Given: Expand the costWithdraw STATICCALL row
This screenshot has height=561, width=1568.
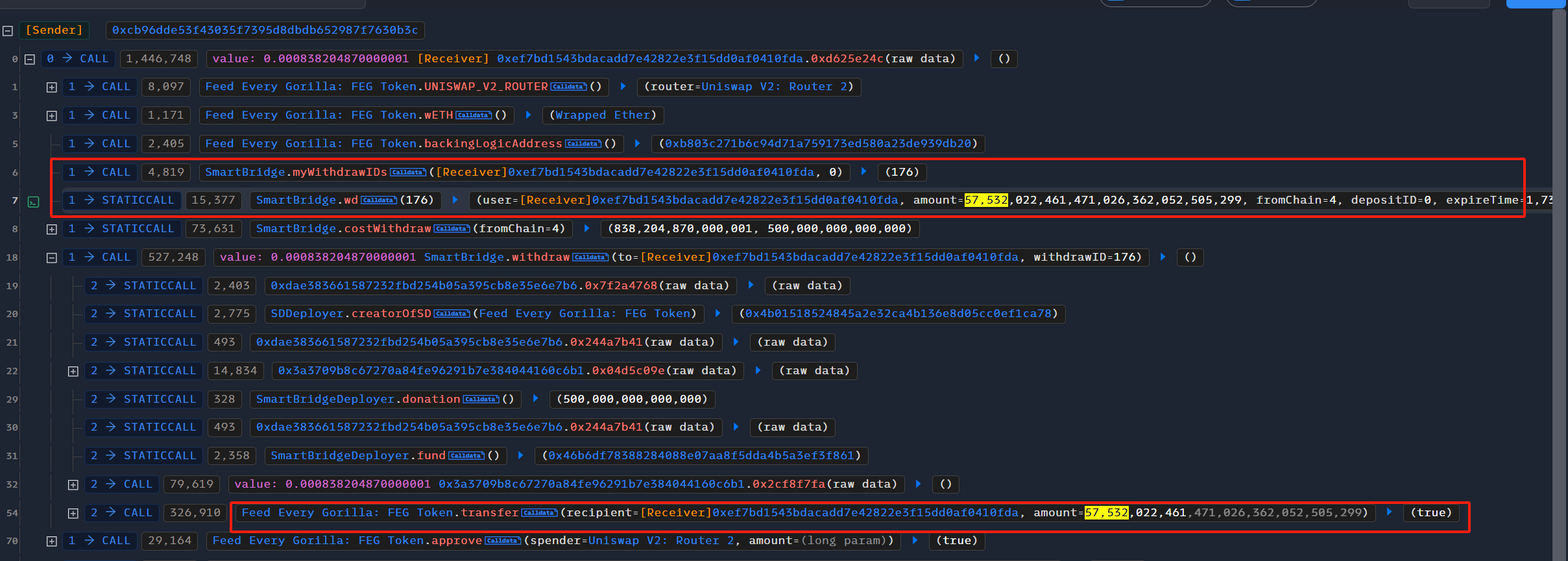Looking at the screenshot, I should (x=51, y=229).
